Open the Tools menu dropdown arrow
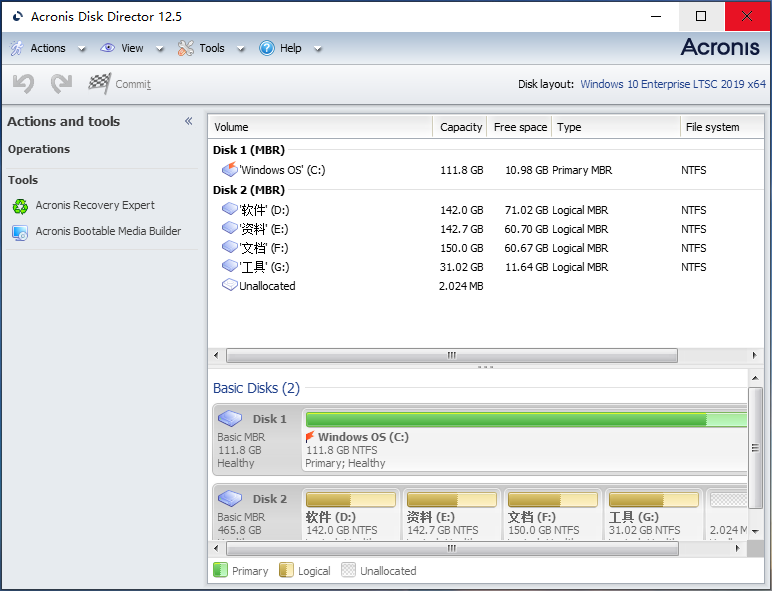The height and width of the screenshot is (591, 772). 241,49
